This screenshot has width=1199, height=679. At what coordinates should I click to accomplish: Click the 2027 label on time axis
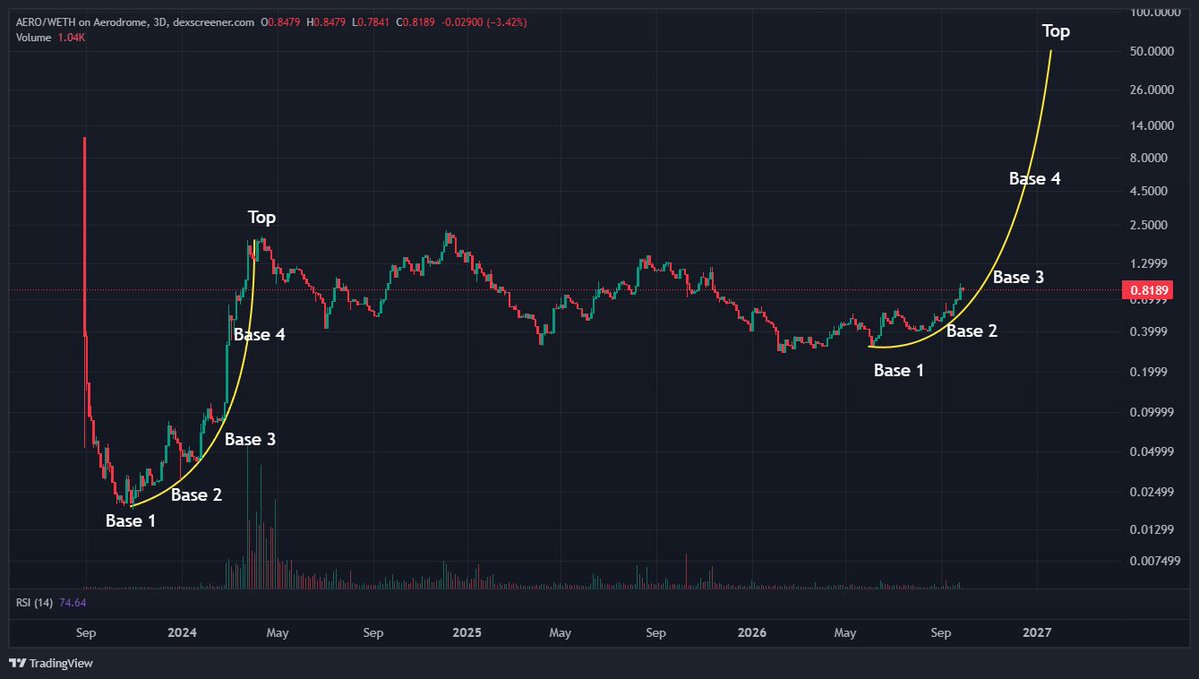click(1037, 632)
